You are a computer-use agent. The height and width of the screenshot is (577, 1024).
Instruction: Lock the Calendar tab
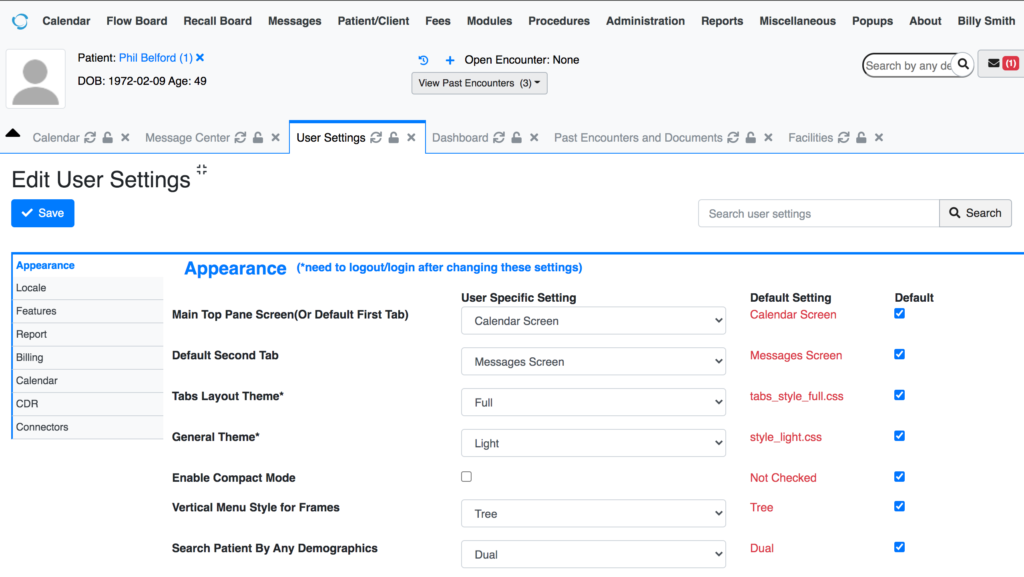pos(108,138)
